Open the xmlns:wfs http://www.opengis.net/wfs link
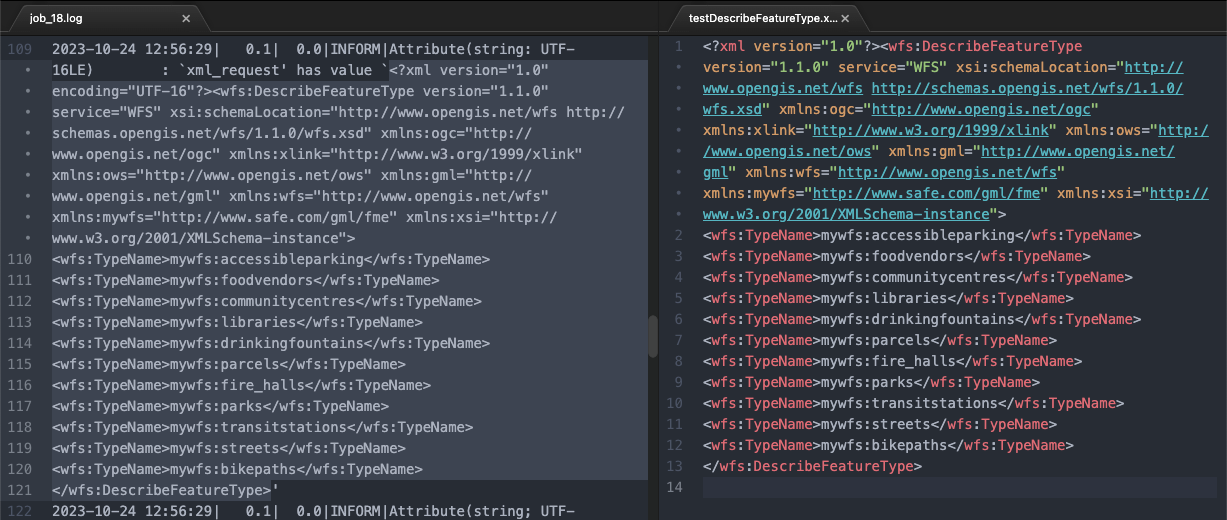1227x520 pixels. (946, 172)
